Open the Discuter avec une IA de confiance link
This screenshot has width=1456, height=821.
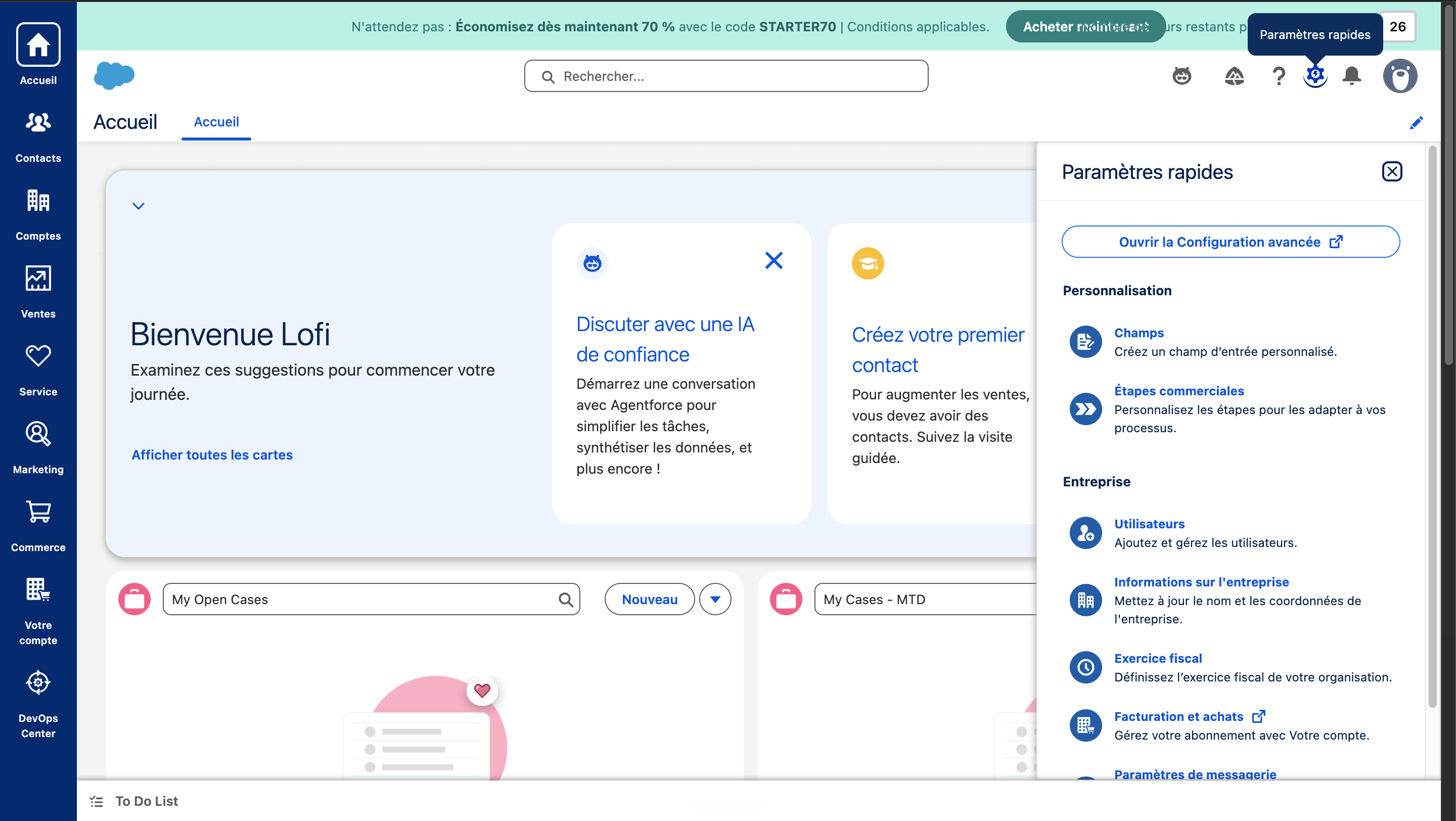665,339
